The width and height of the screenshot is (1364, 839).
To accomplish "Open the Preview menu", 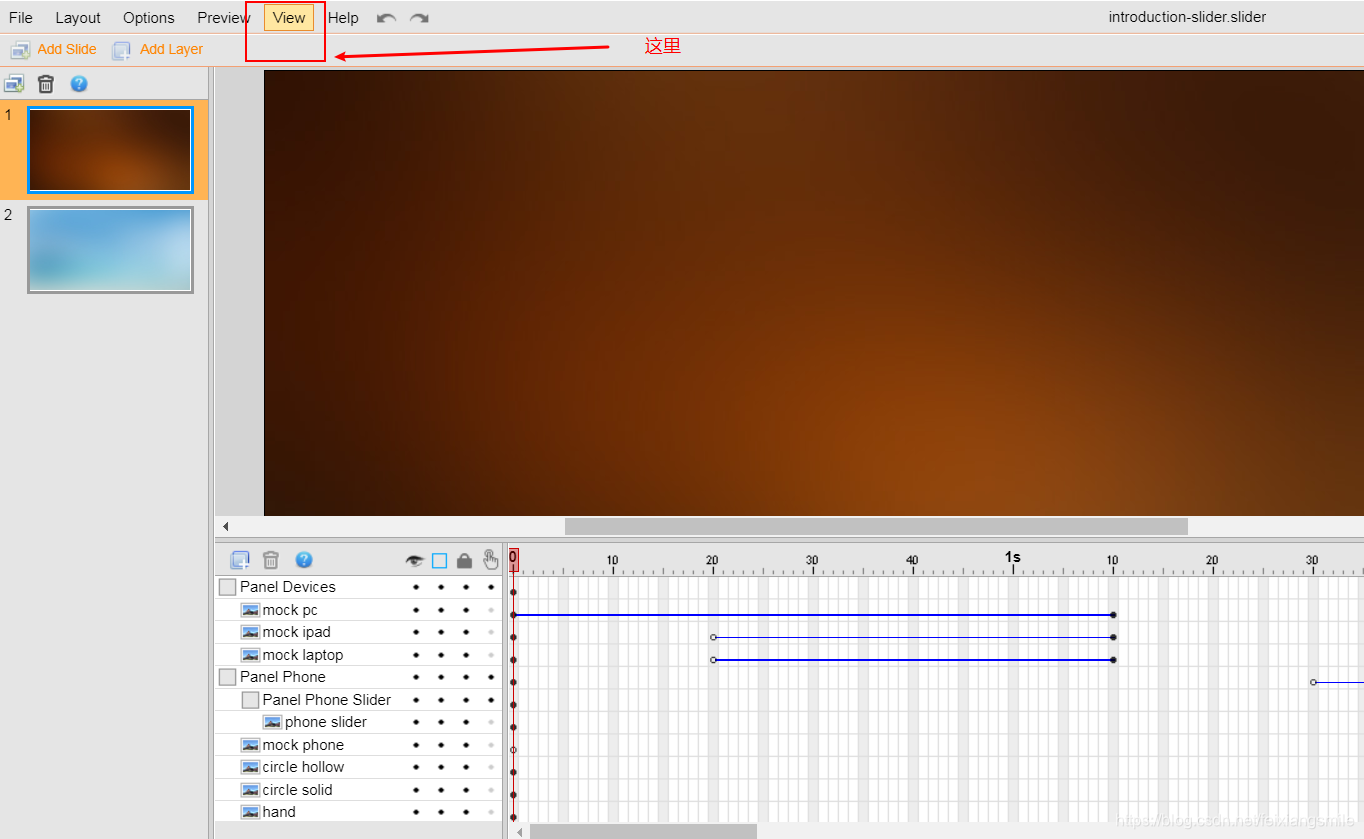I will pos(224,18).
